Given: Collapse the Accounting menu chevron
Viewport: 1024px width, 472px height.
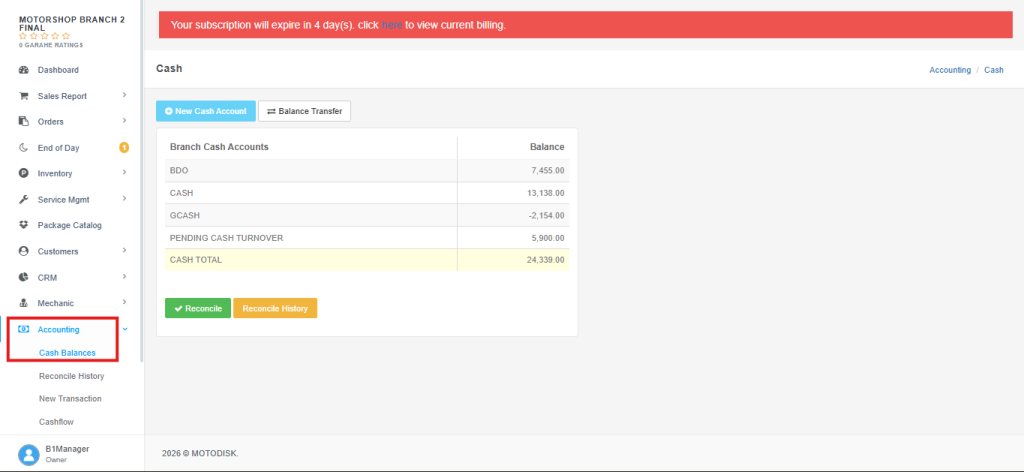Looking at the screenshot, I should coord(125,329).
